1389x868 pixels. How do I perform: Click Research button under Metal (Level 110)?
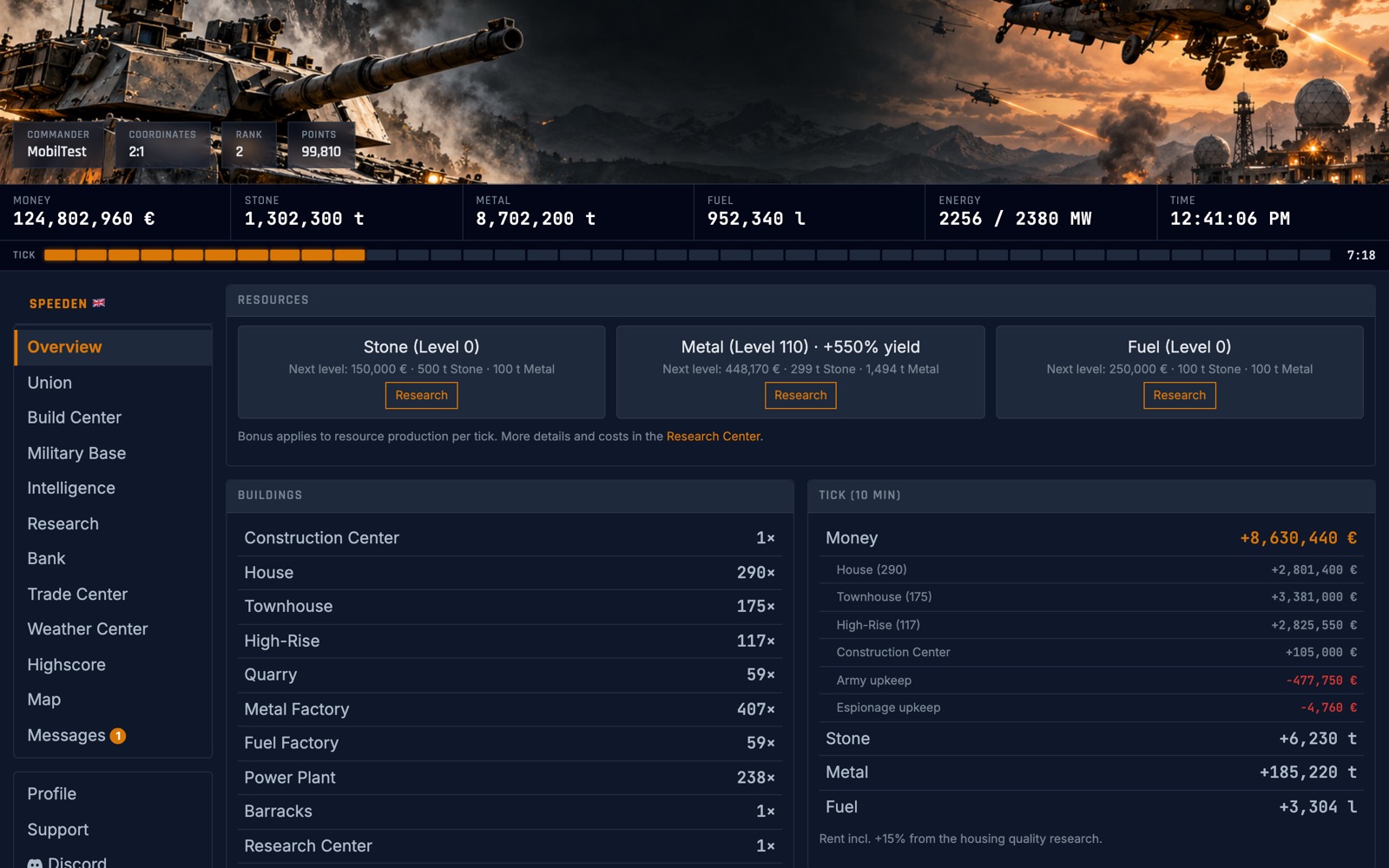point(800,395)
